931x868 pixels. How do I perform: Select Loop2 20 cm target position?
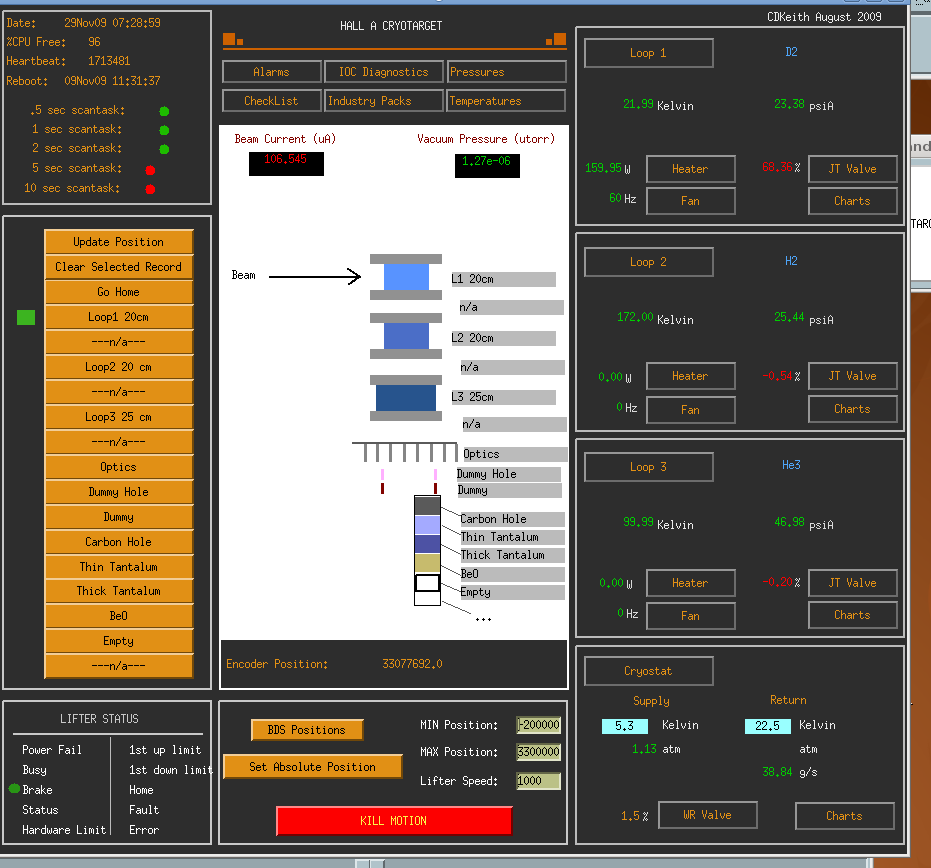(x=119, y=367)
